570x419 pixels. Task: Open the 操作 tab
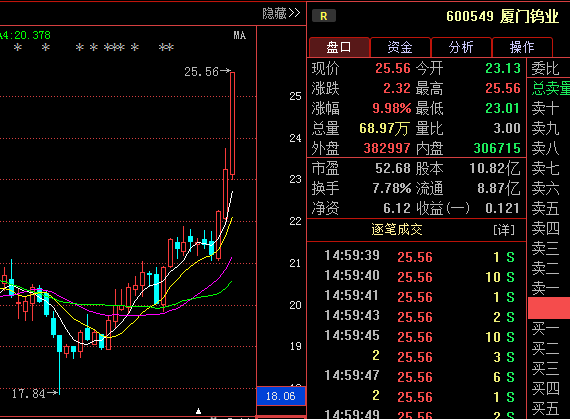(x=522, y=47)
